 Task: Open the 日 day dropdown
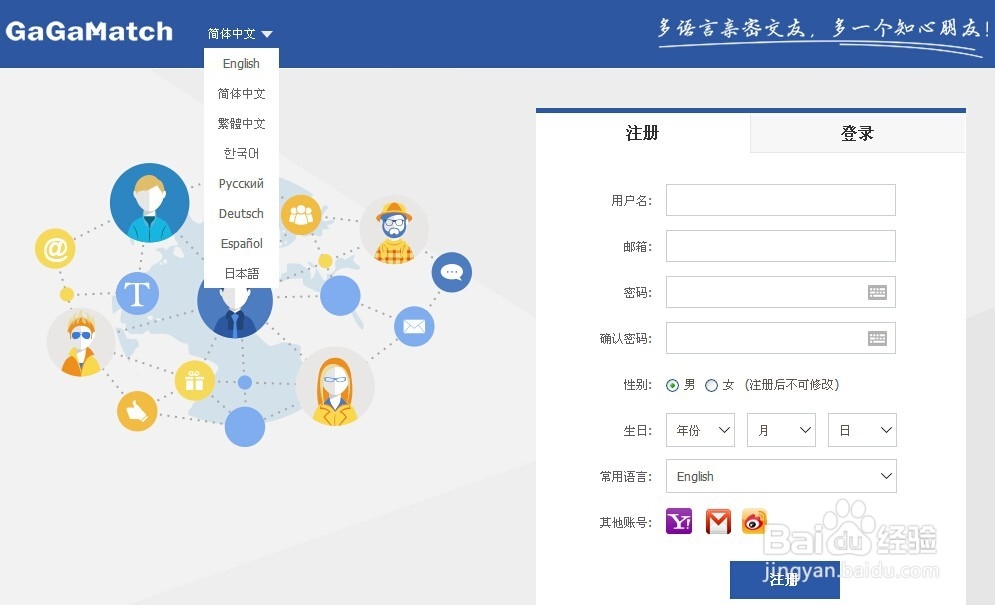[862, 430]
